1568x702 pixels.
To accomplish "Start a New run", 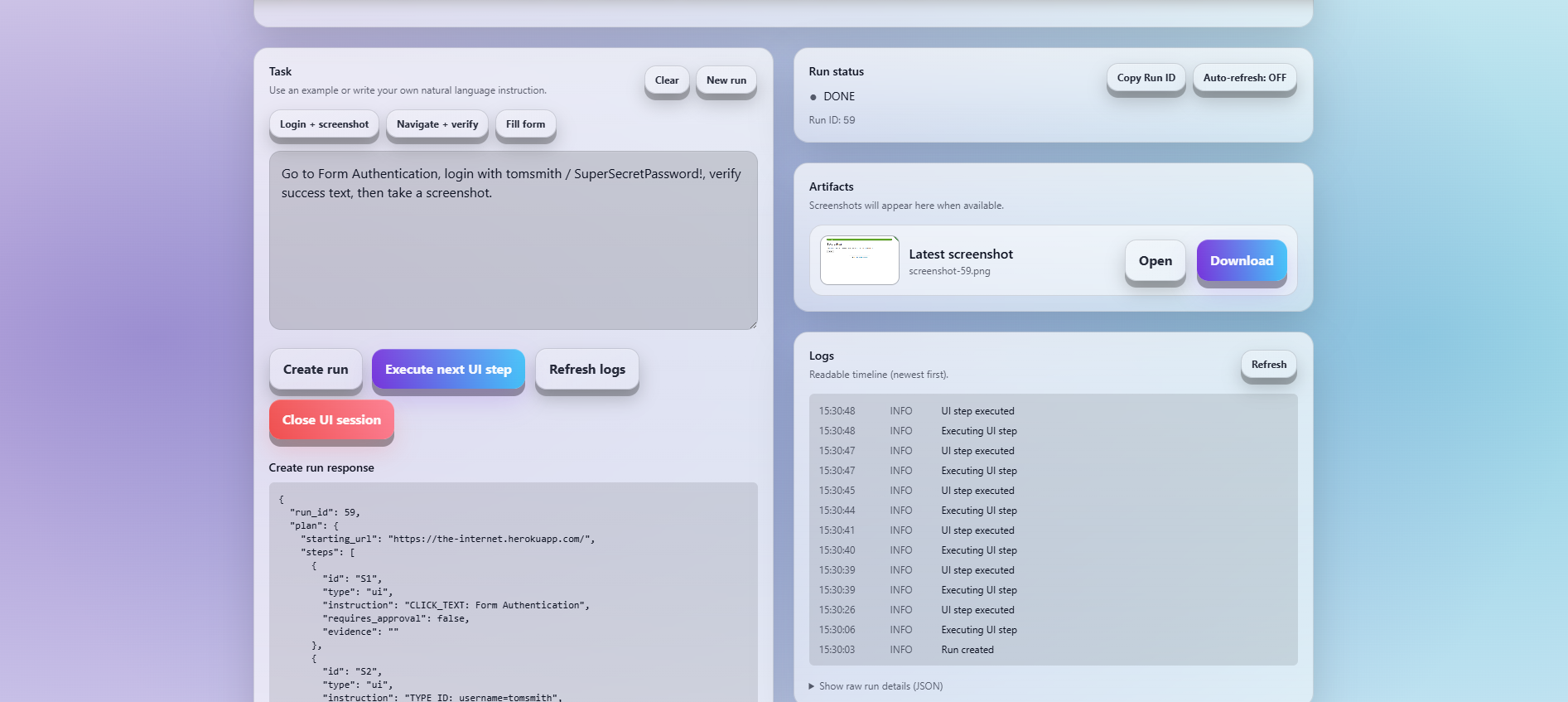I will [x=726, y=80].
